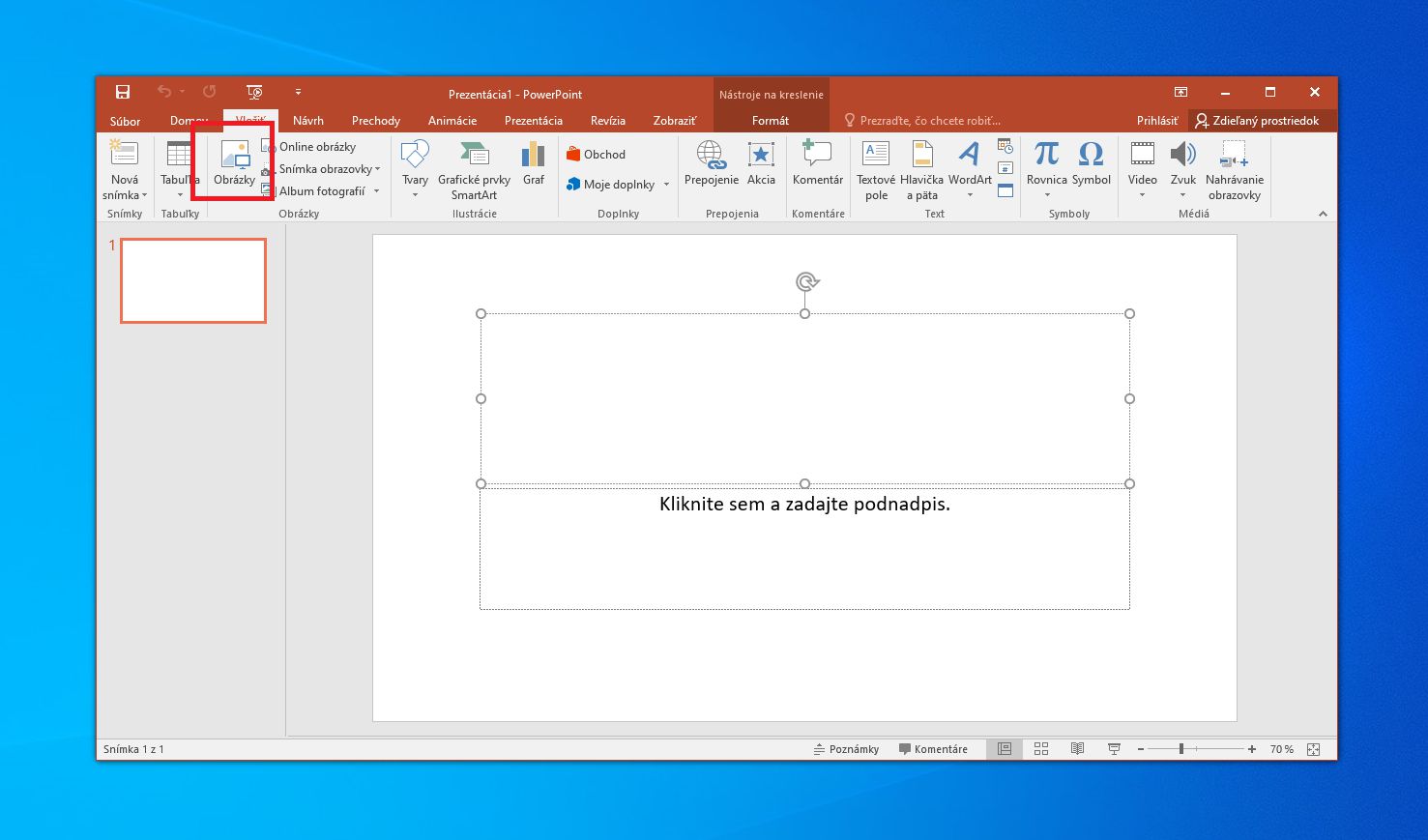Start slideshow from beginning in quick access toolbar
The width and height of the screenshot is (1428, 840).
coord(254,92)
